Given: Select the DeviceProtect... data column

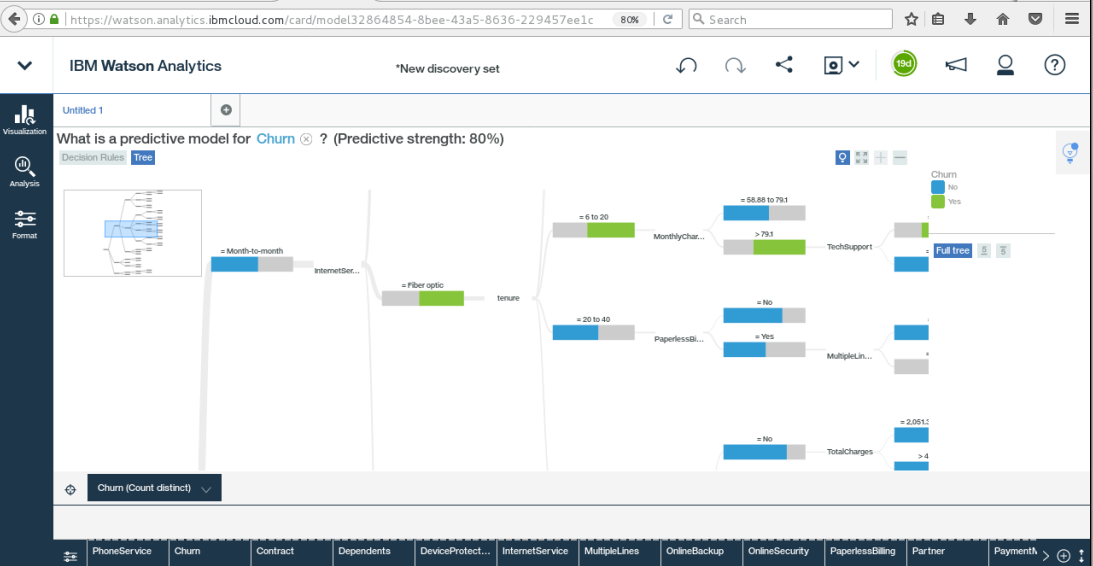Looking at the screenshot, I should point(455,551).
